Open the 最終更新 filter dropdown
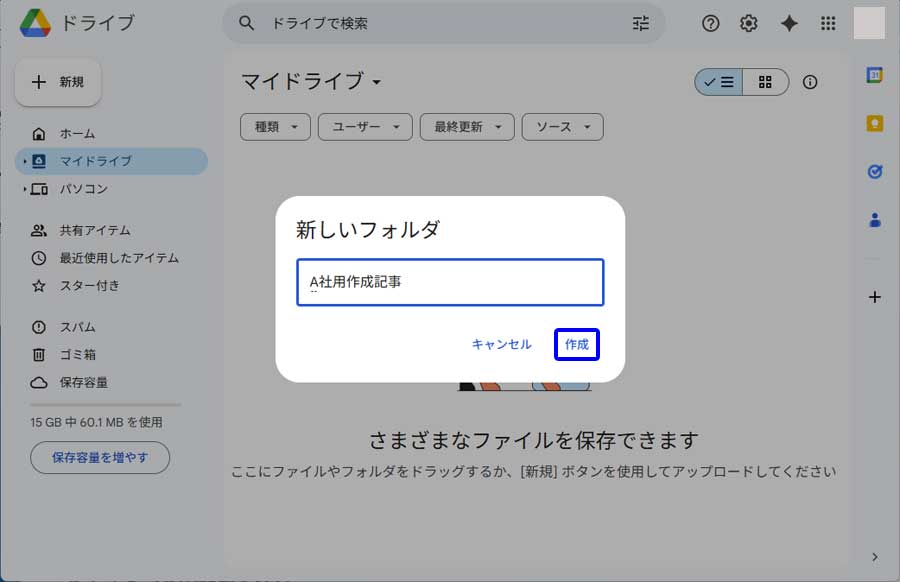 (467, 127)
